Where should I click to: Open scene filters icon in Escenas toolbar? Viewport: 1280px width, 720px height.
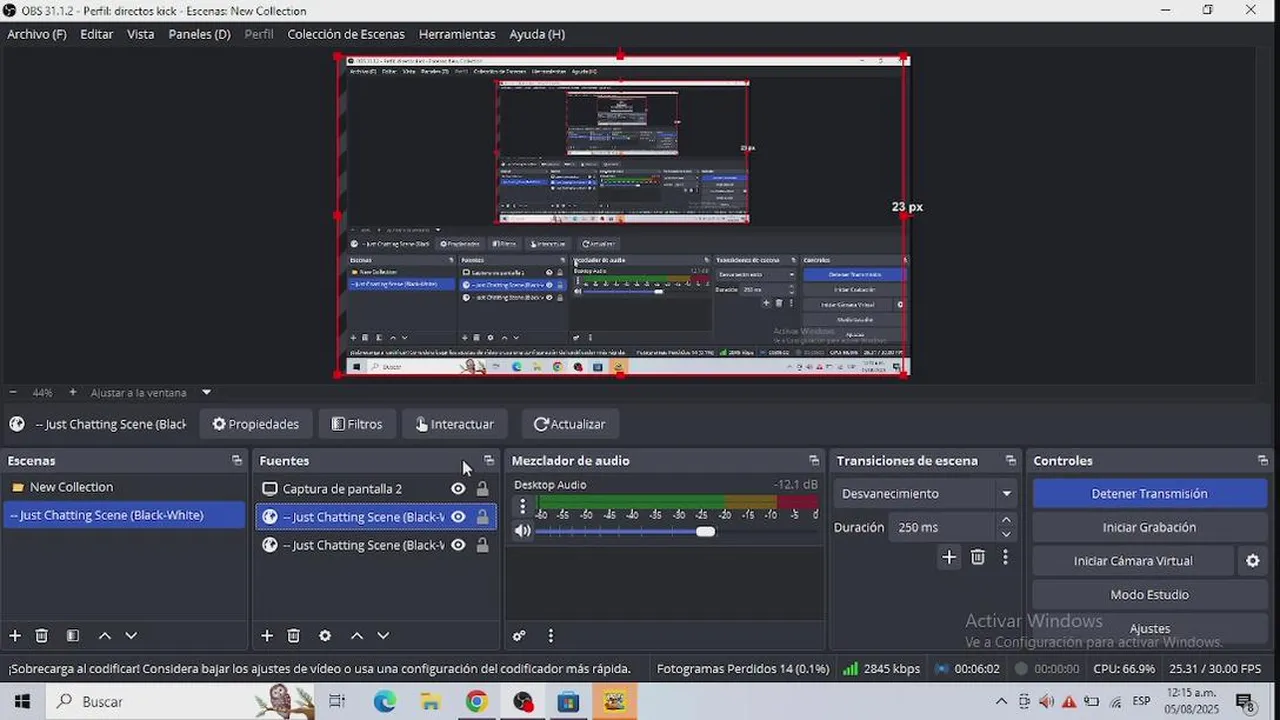(x=73, y=635)
